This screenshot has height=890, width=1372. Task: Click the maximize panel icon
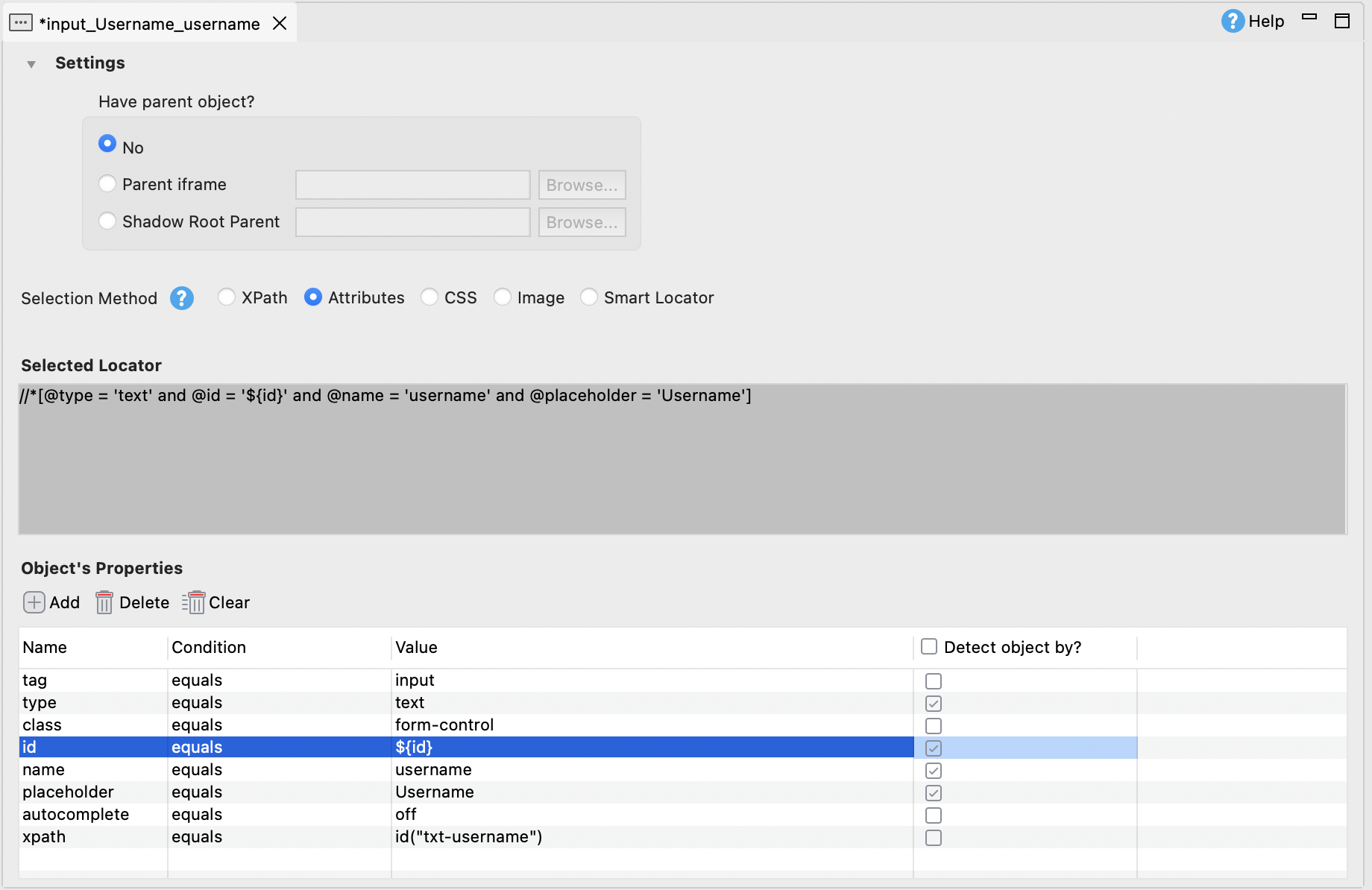click(1341, 21)
